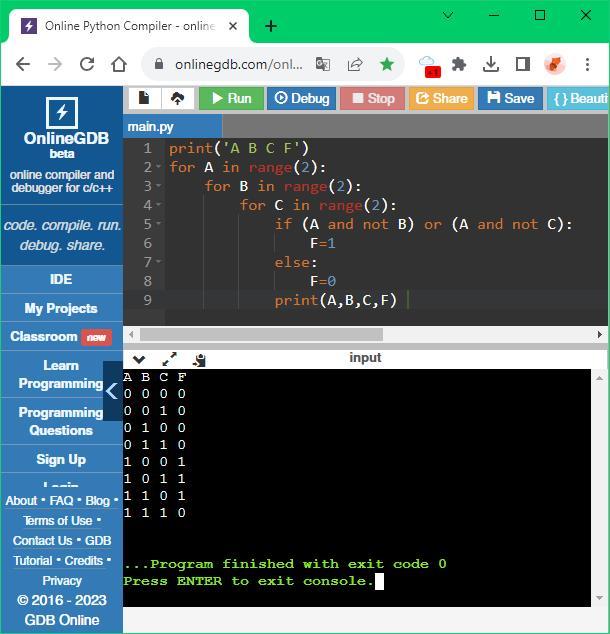
Task: Open the cloud extension with red badge
Action: point(429,66)
